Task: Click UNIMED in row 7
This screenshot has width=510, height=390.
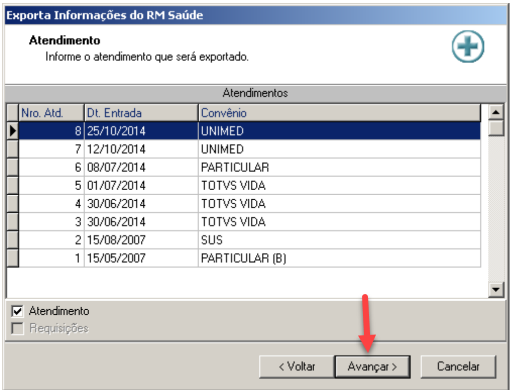Action: (340, 149)
